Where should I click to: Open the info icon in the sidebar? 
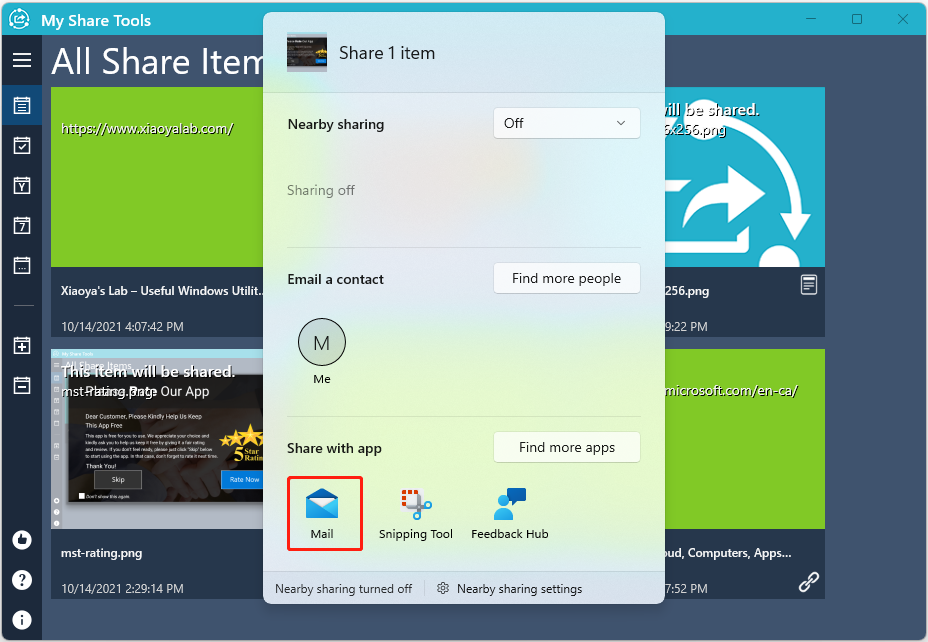pos(21,620)
